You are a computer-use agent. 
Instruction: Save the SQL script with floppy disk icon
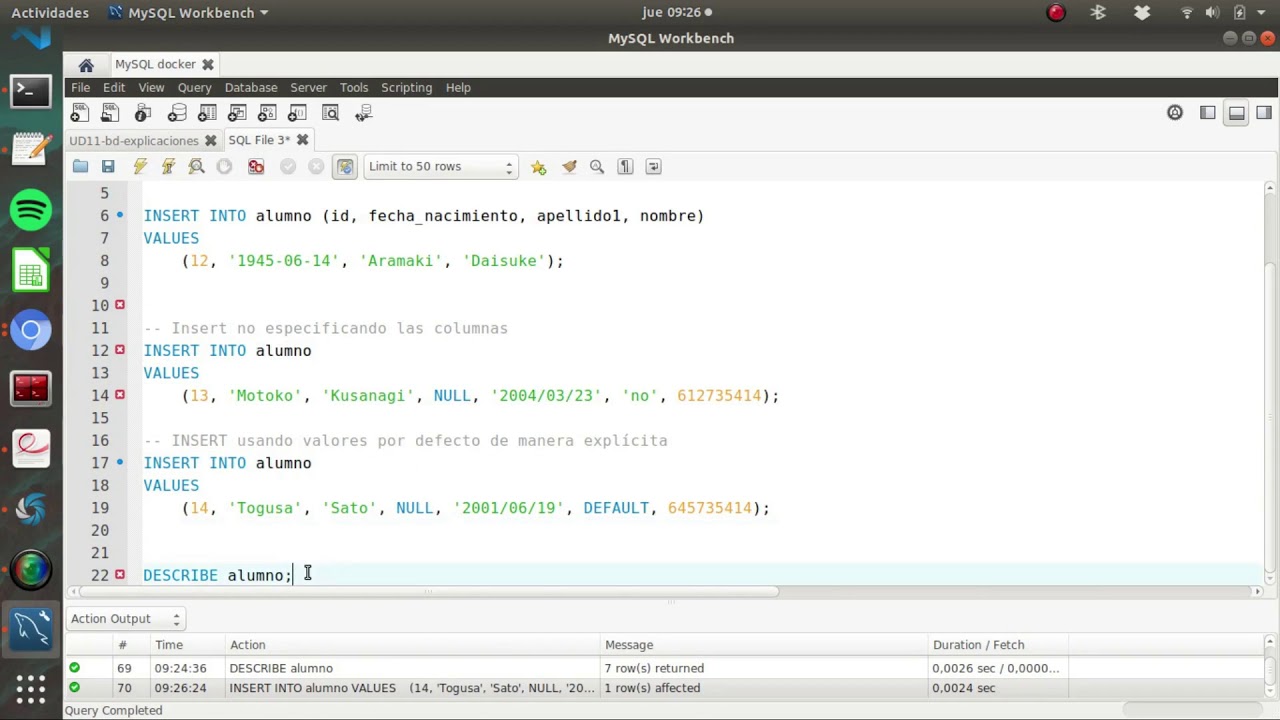click(x=108, y=167)
